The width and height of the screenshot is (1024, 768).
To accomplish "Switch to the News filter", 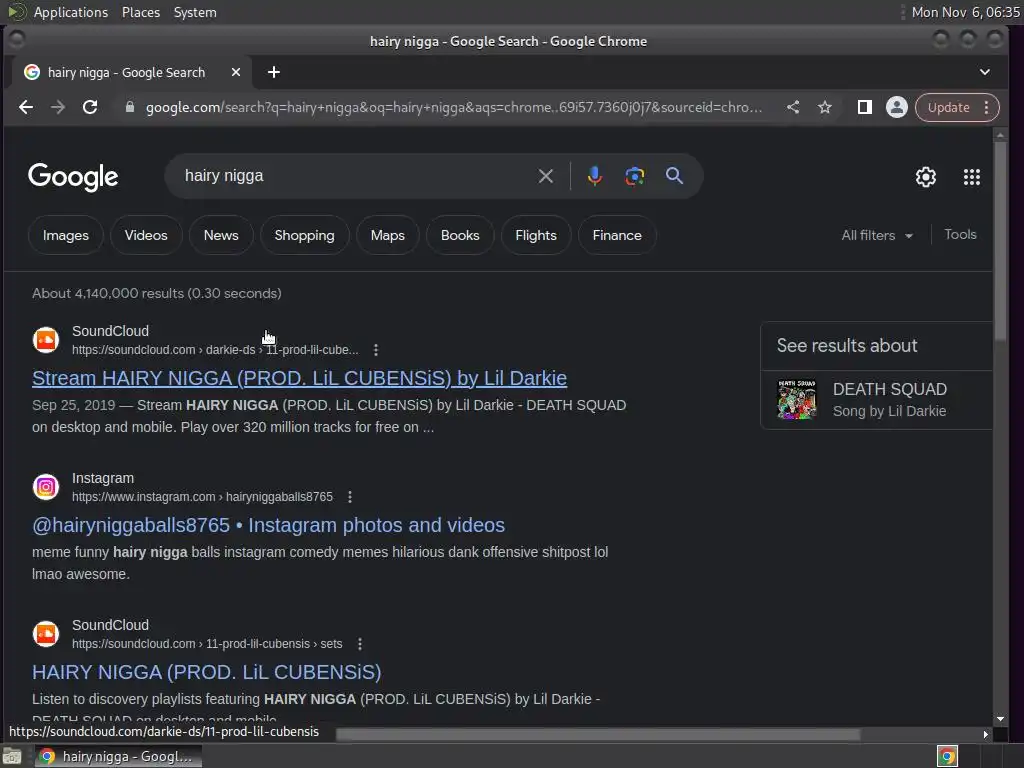I will [221, 235].
